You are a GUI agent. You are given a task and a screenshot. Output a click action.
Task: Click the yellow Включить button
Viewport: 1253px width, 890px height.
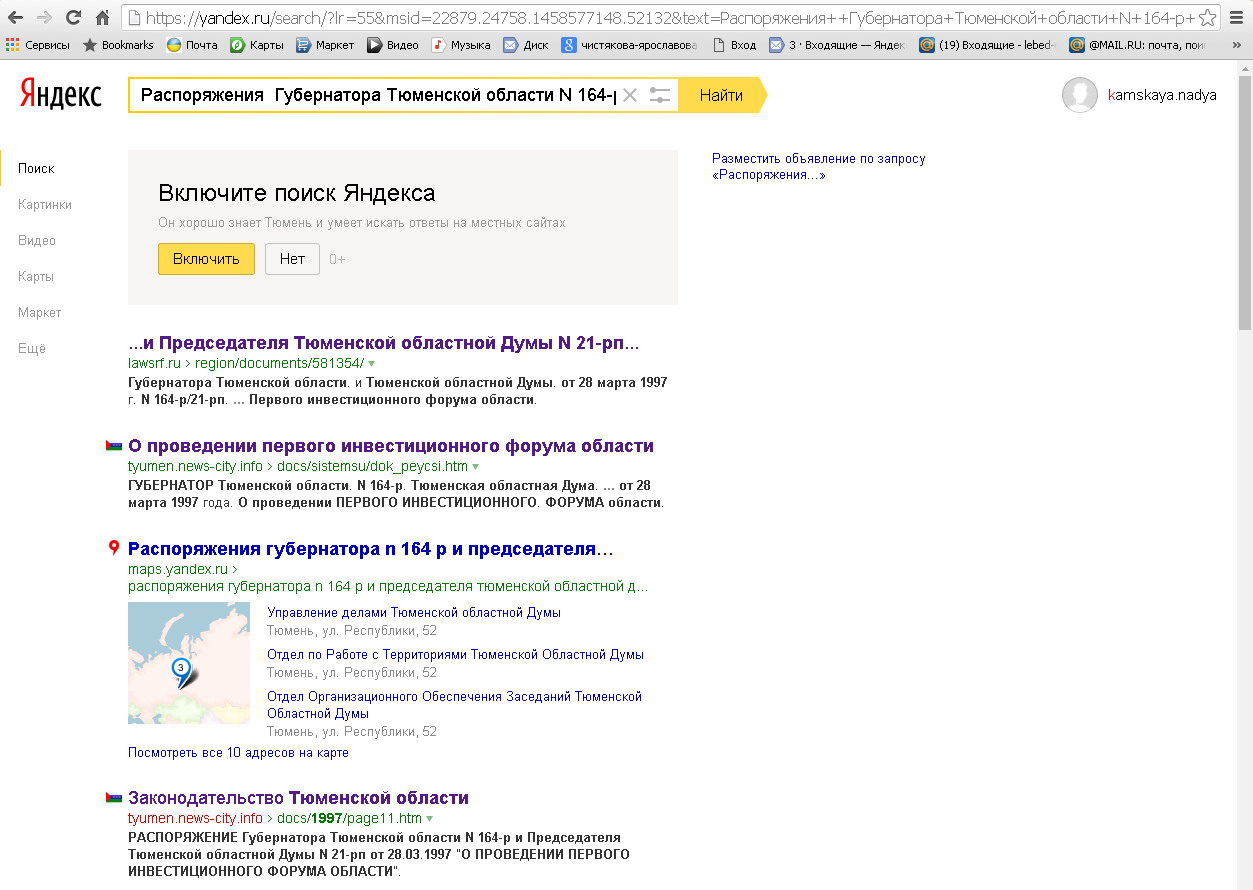(x=206, y=259)
